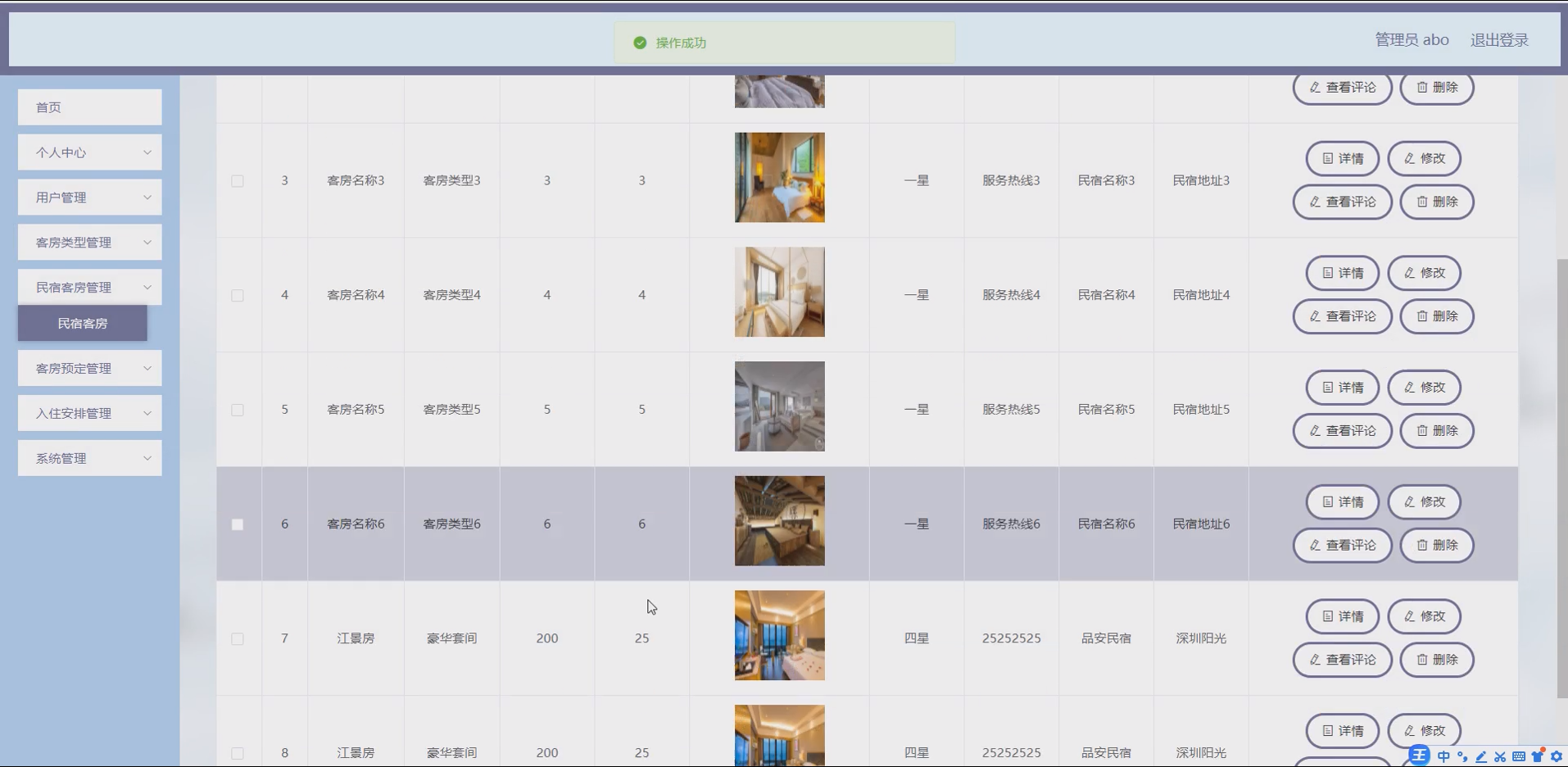Viewport: 1568px width, 767px height.
Task: Click IME keyboard icon in tray
Action: coord(1519,756)
